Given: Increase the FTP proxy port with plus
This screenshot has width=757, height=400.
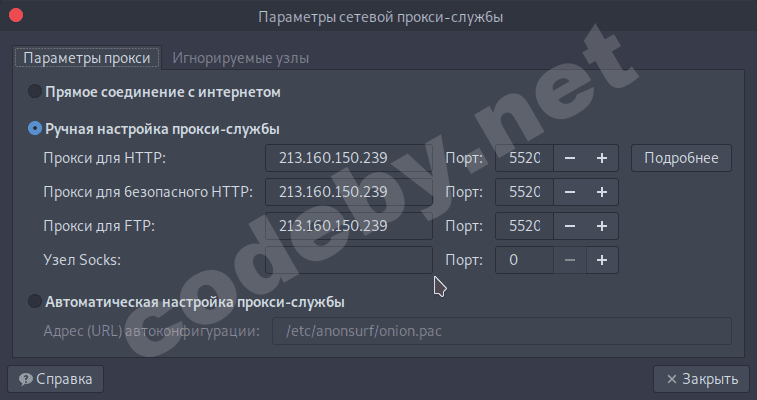Looking at the screenshot, I should [602, 226].
